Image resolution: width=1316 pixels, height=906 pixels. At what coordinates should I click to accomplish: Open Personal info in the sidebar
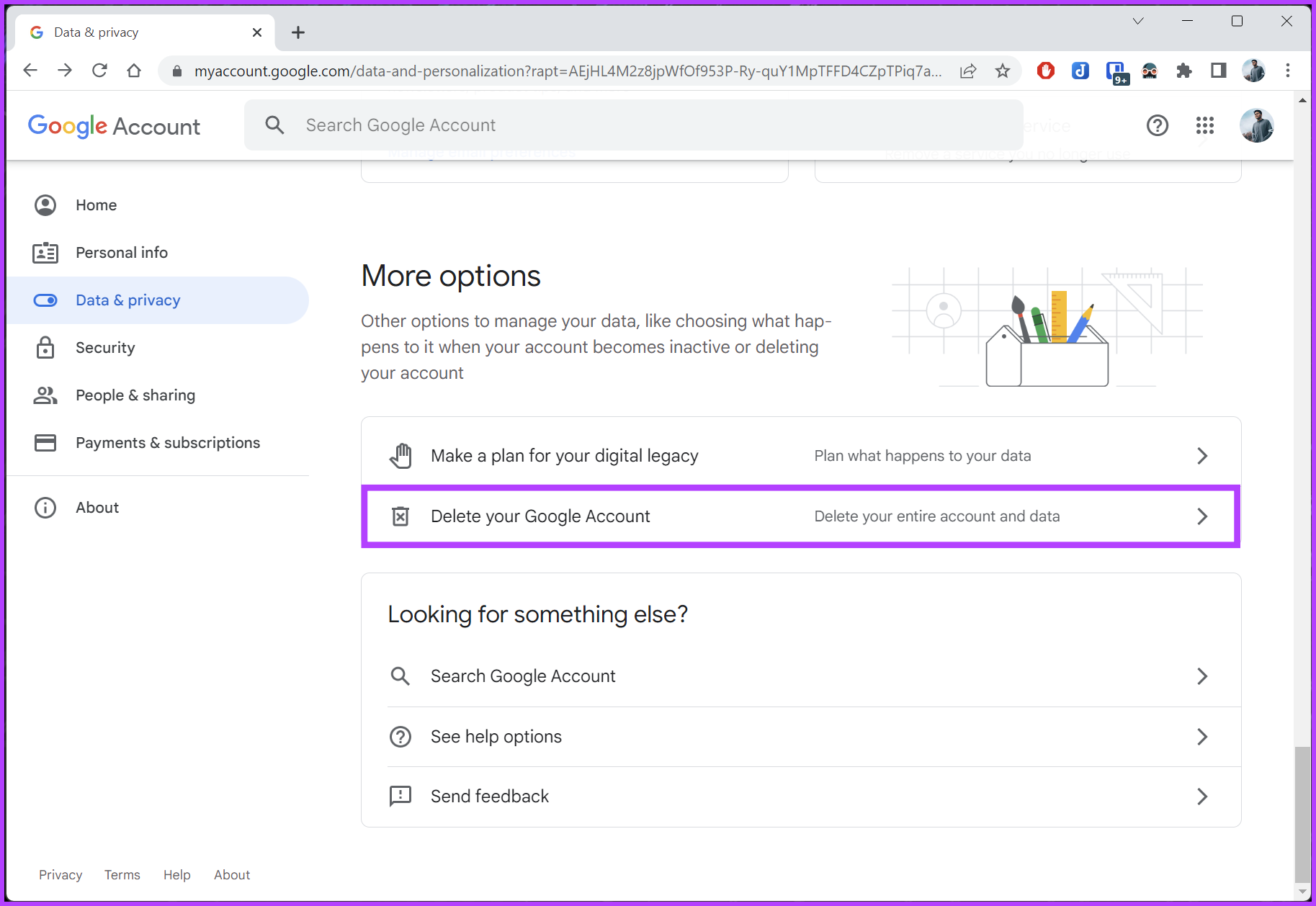click(157, 253)
